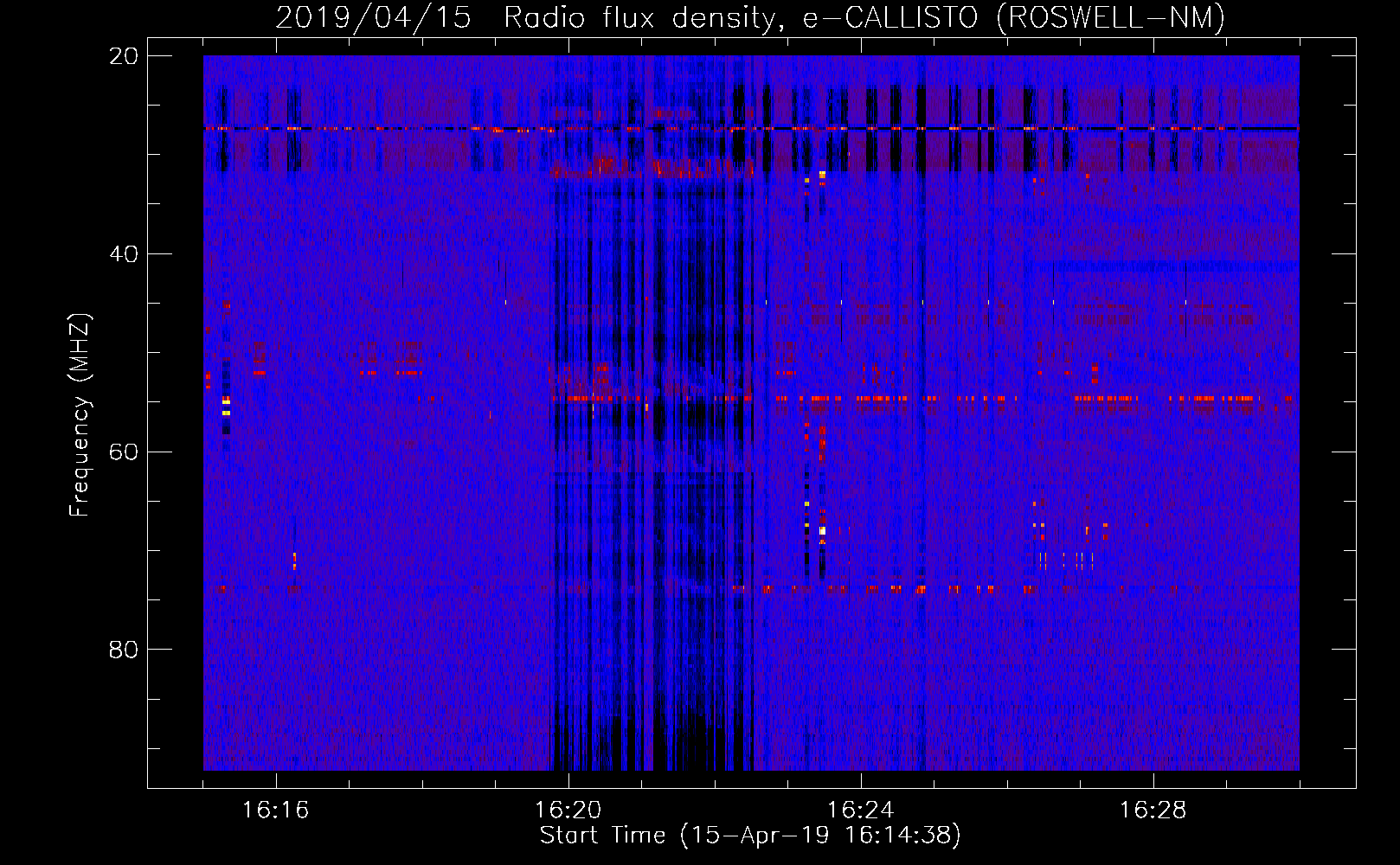
Task: Click the 'Frequency (MHZ)' axis label
Action: 80,415
